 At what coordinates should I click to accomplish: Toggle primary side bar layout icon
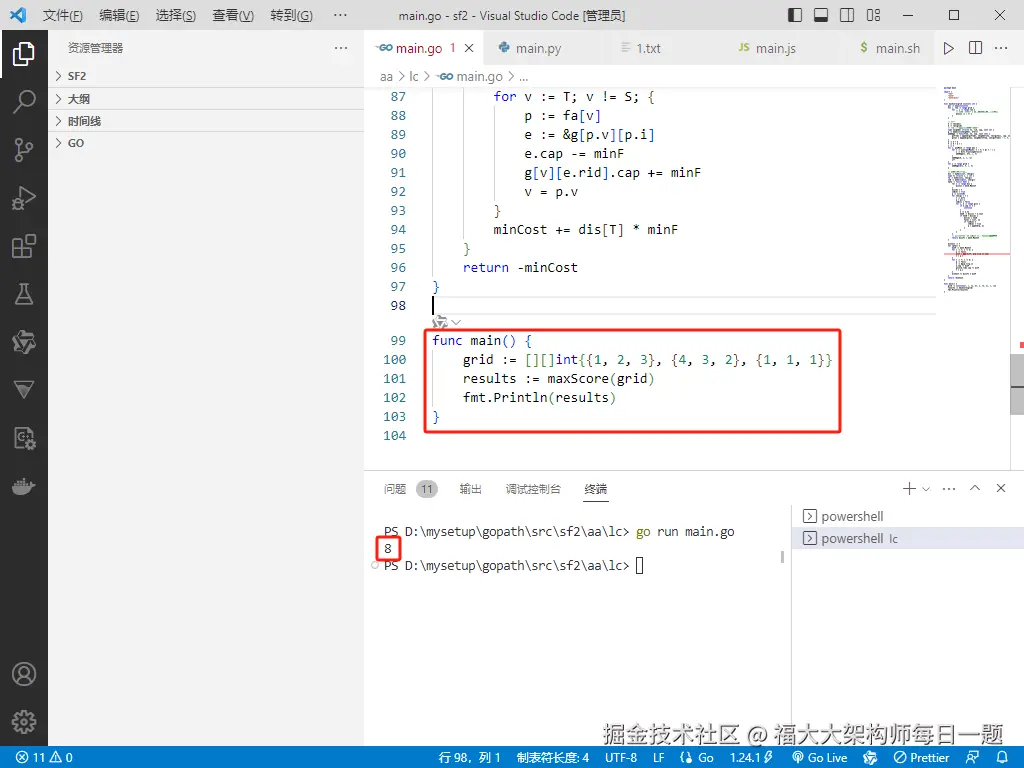pyautogui.click(x=795, y=15)
